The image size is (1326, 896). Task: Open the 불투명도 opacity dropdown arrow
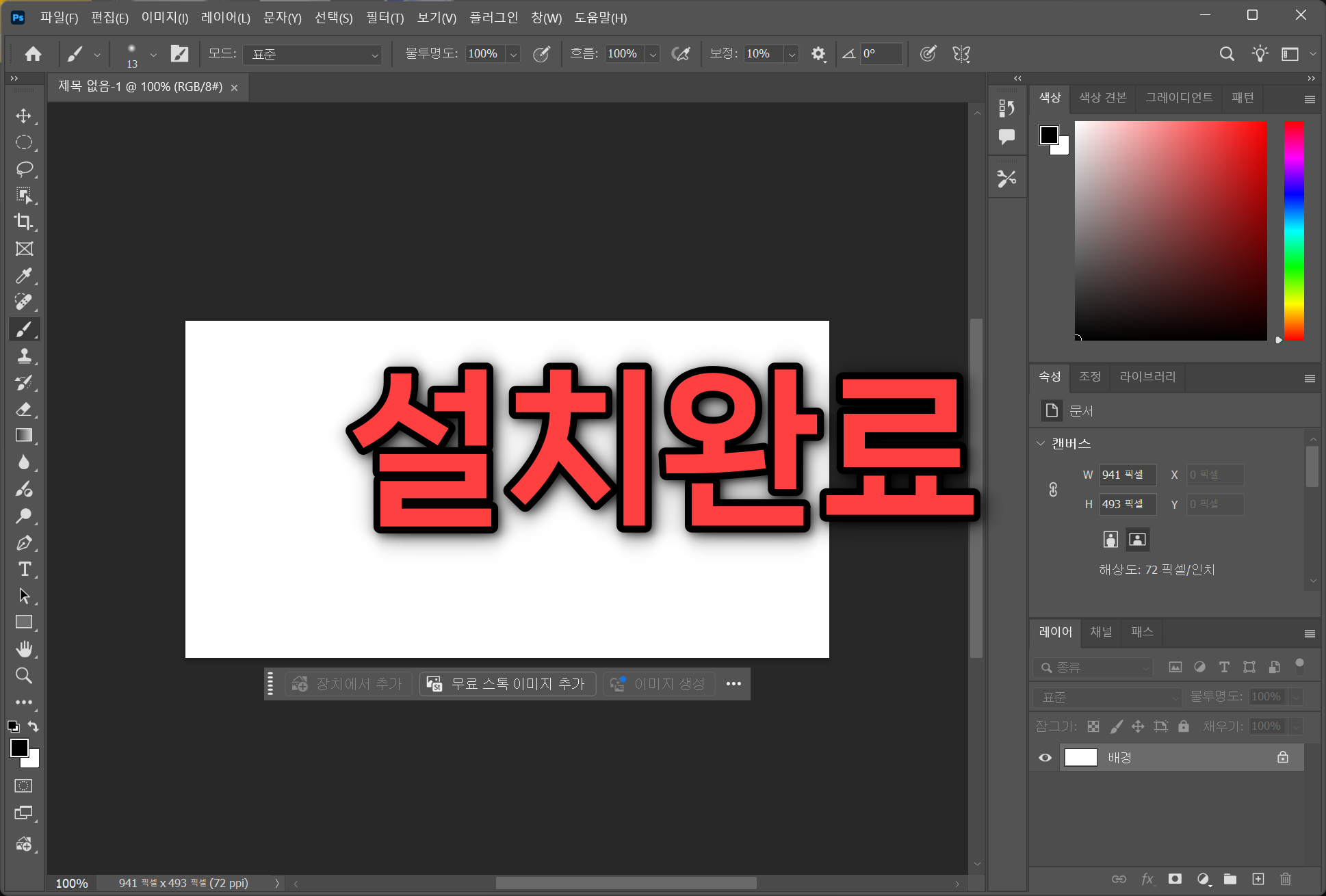[513, 54]
